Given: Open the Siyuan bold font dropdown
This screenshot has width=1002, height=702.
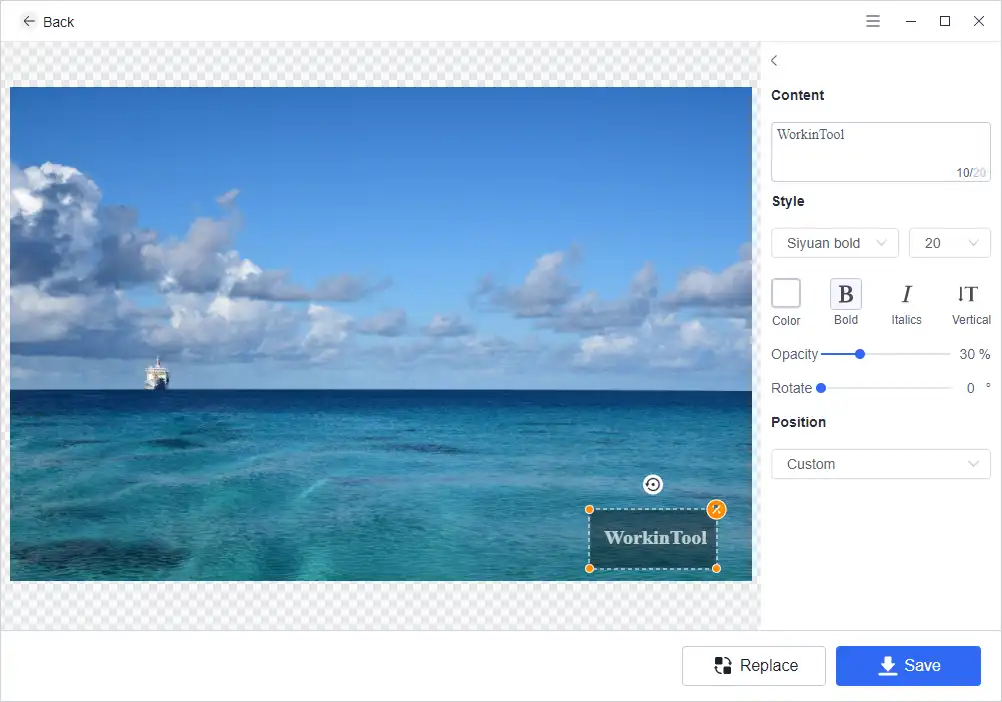Looking at the screenshot, I should [x=835, y=243].
